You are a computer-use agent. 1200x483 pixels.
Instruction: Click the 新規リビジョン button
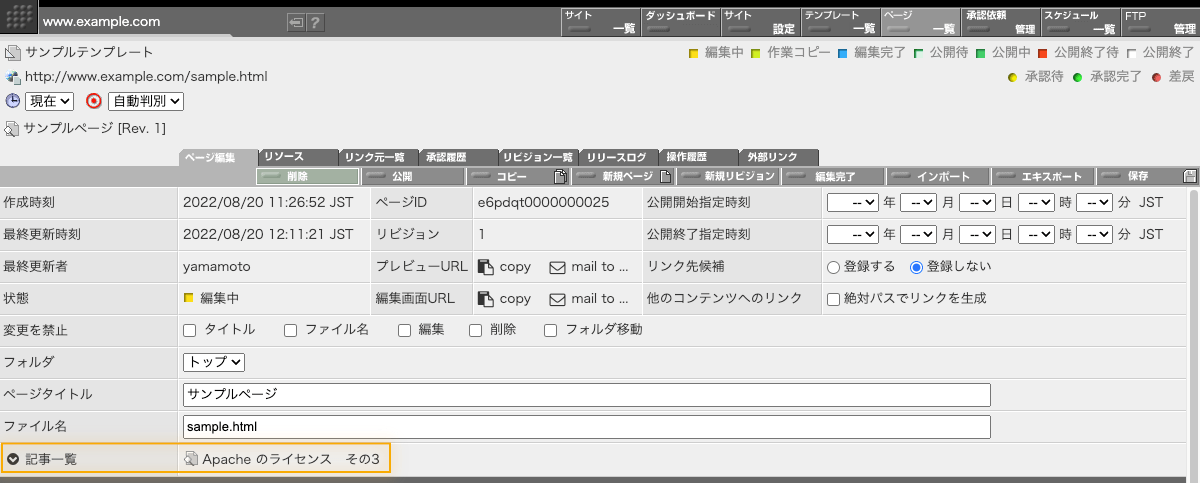click(x=728, y=176)
